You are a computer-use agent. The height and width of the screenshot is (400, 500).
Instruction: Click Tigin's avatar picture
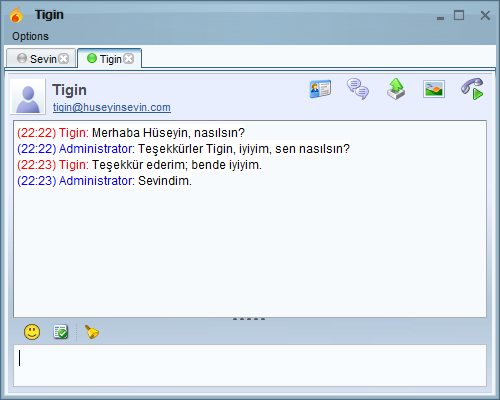click(28, 97)
